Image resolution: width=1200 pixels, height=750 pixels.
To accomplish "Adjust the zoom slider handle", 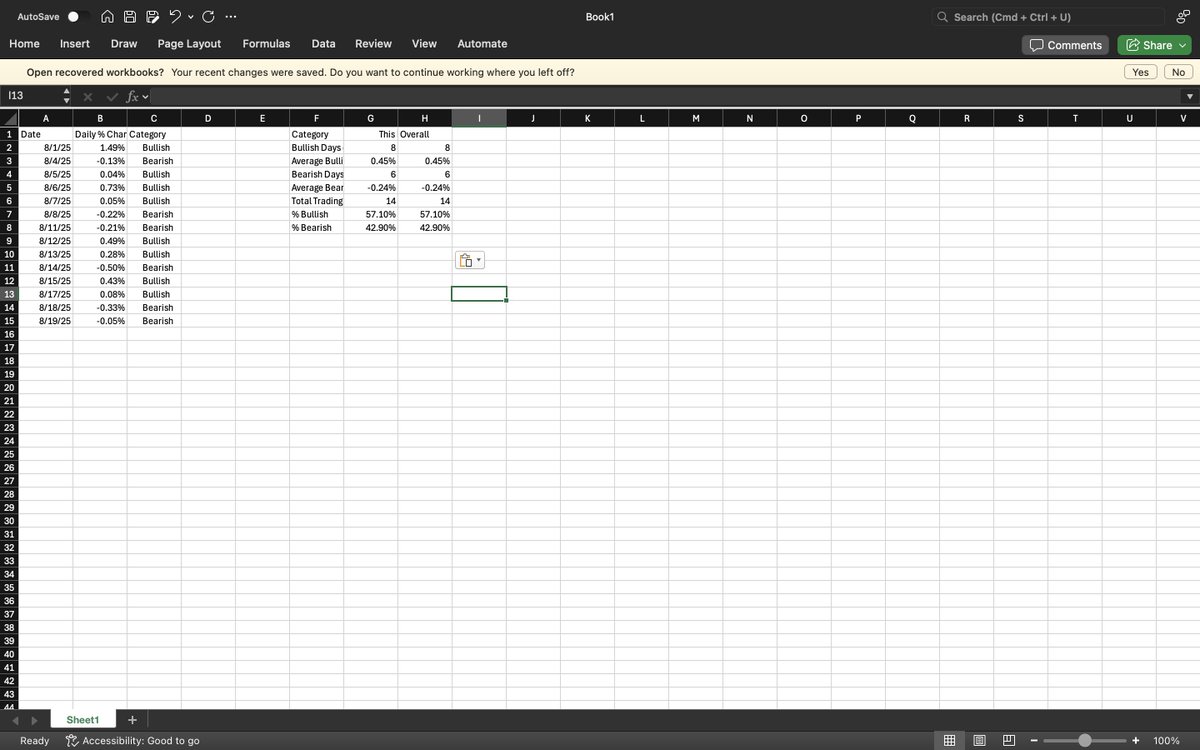I will point(1085,740).
